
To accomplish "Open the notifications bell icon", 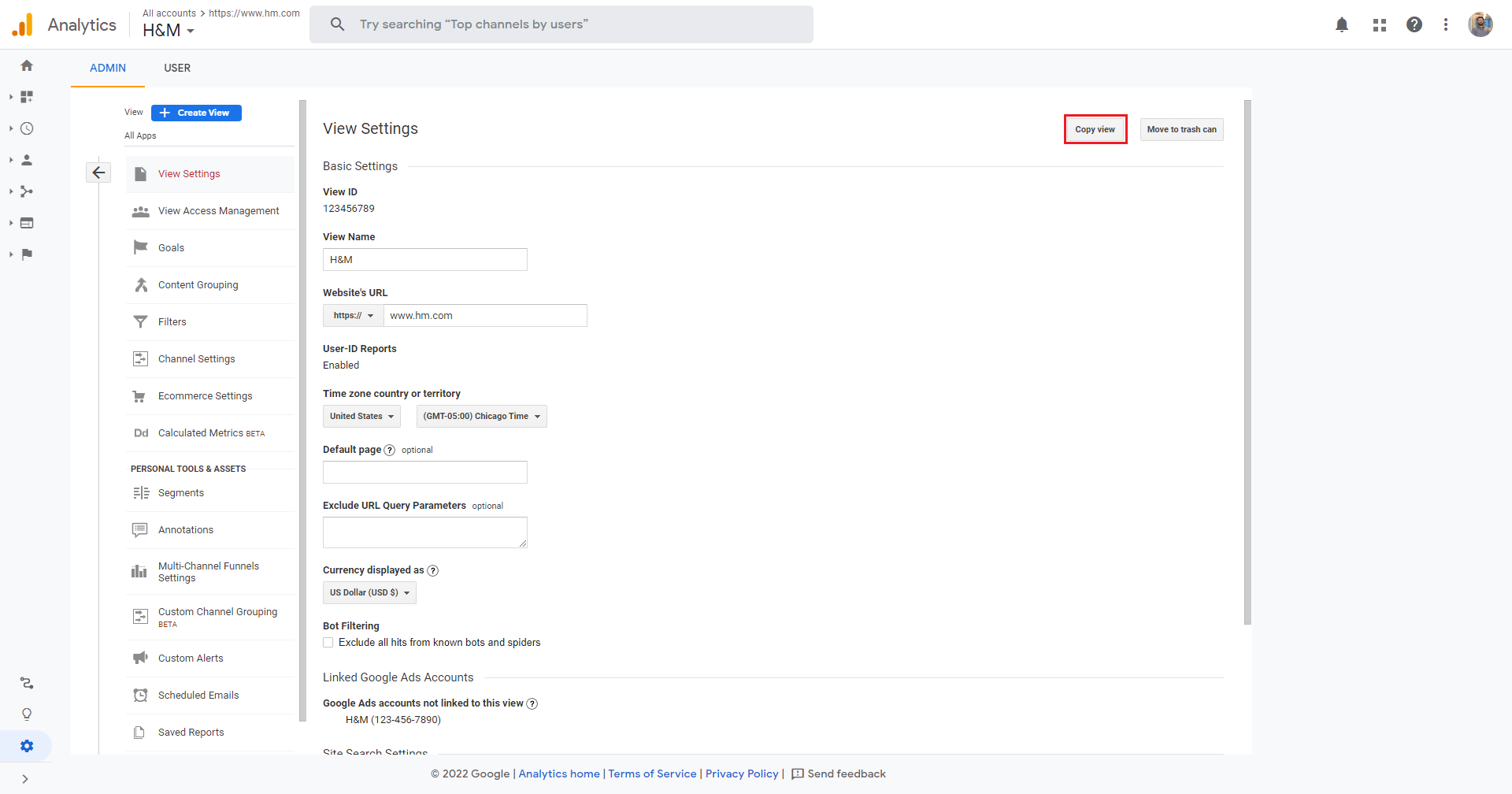I will [x=1342, y=24].
